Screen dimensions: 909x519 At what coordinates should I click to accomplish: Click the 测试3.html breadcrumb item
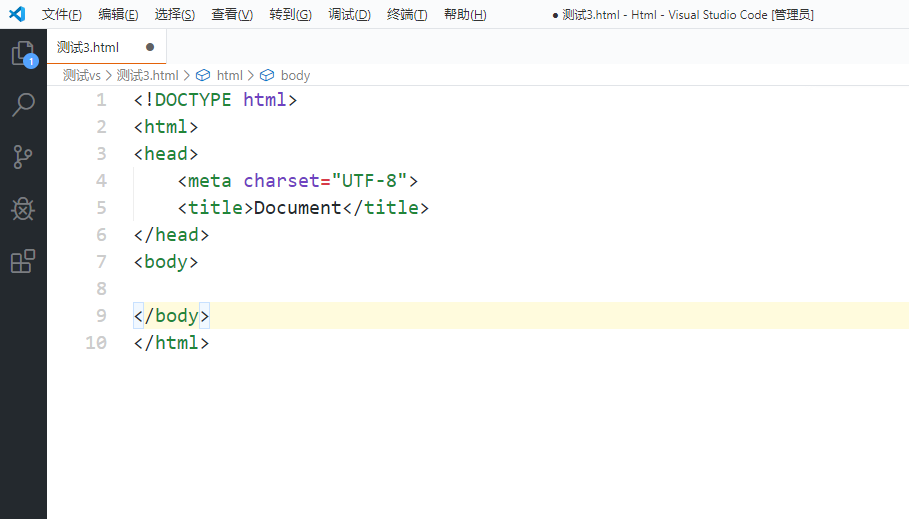[147, 75]
